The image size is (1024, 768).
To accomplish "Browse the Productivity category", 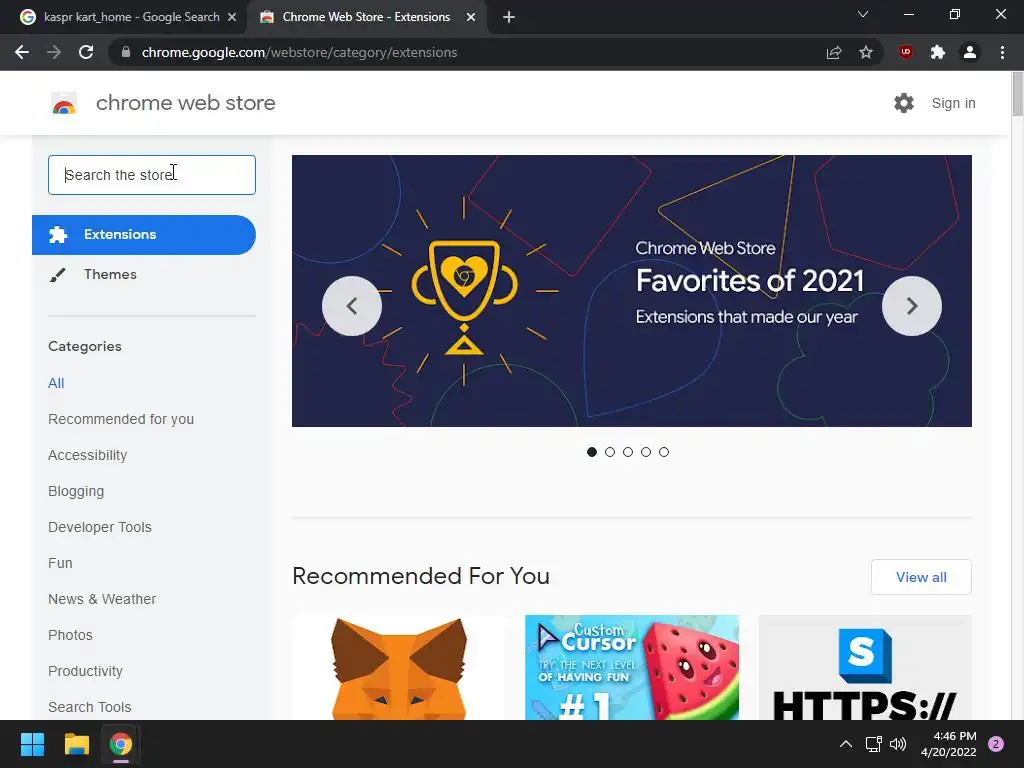I will pyautogui.click(x=86, y=671).
